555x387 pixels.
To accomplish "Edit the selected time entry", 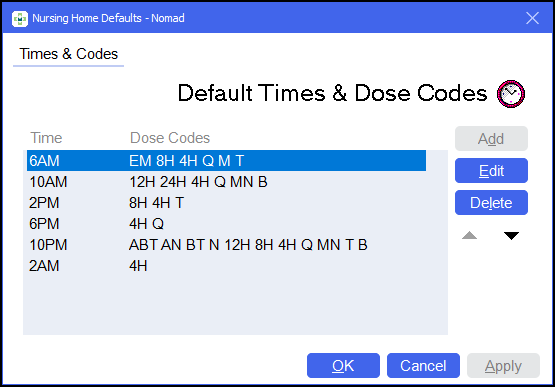I will [x=491, y=171].
